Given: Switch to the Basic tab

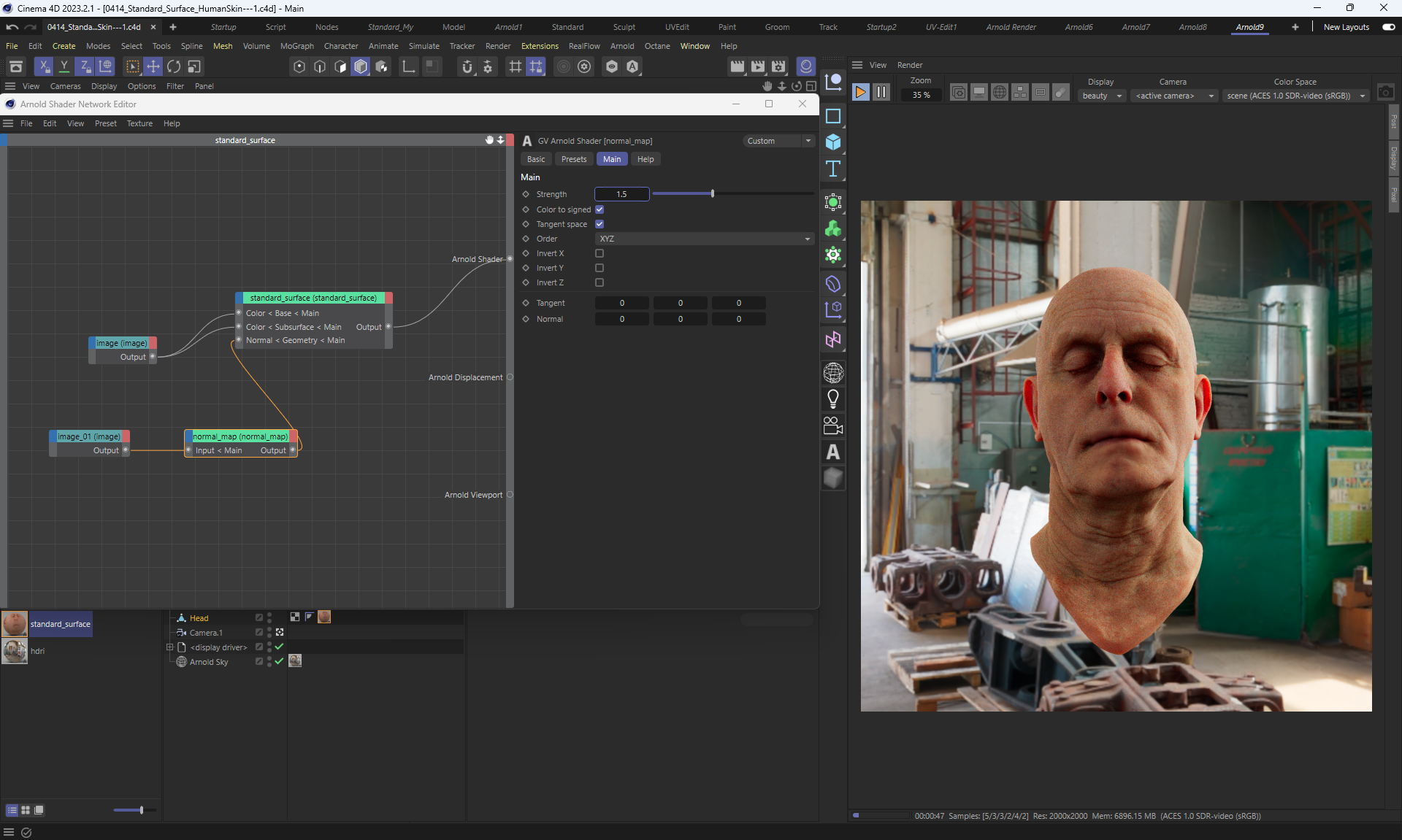Looking at the screenshot, I should (x=536, y=159).
